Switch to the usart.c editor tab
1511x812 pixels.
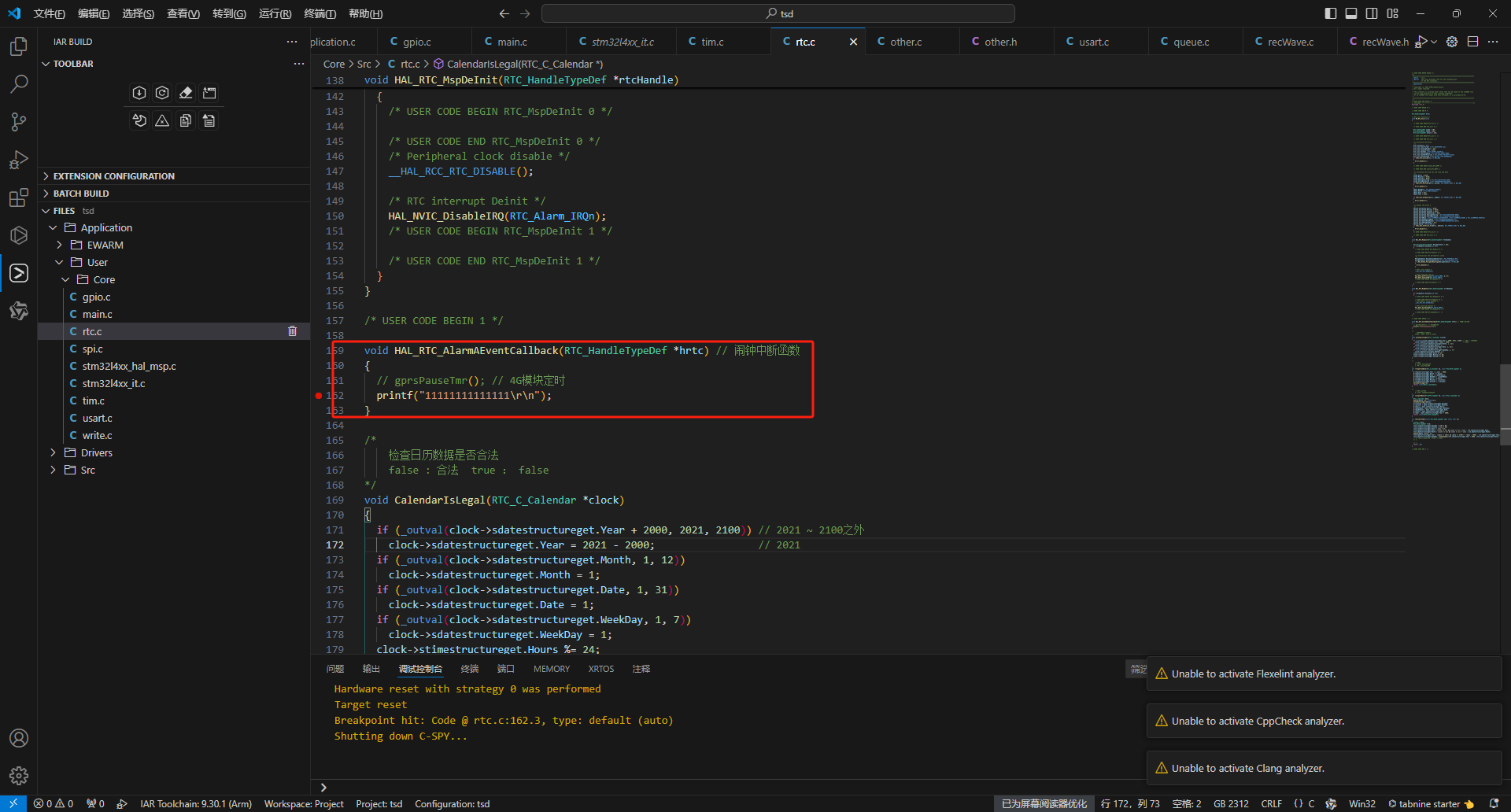pyautogui.click(x=1093, y=42)
